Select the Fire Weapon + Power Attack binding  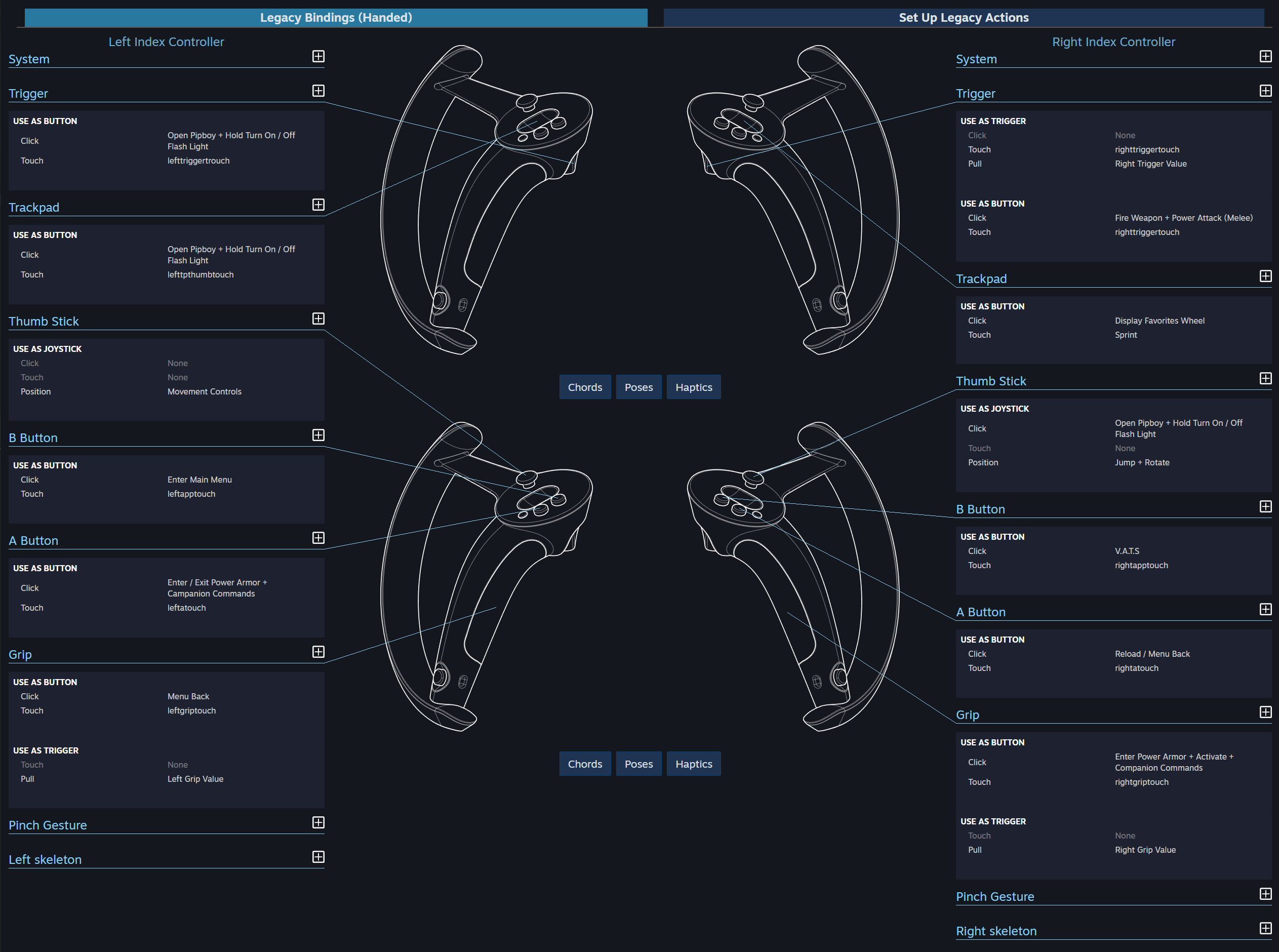(x=1183, y=218)
